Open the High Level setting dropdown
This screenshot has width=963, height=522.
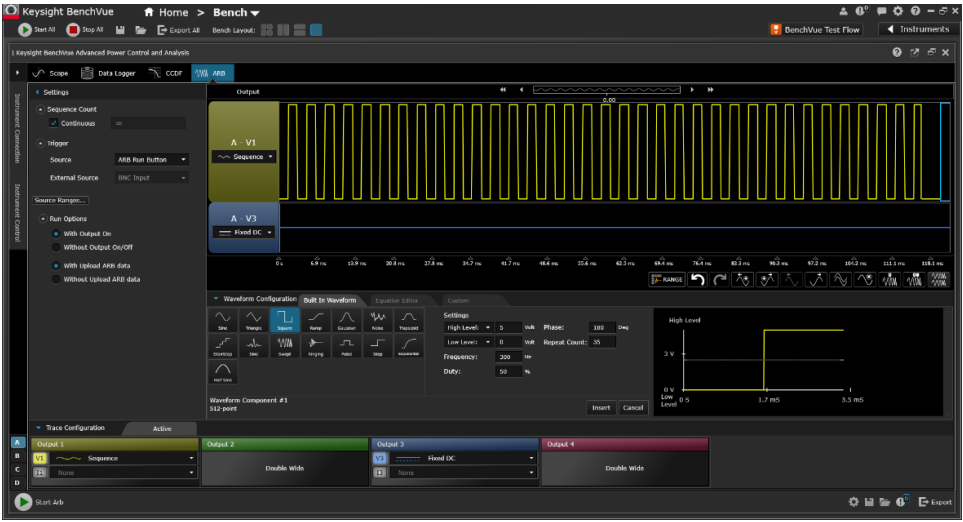click(x=469, y=328)
